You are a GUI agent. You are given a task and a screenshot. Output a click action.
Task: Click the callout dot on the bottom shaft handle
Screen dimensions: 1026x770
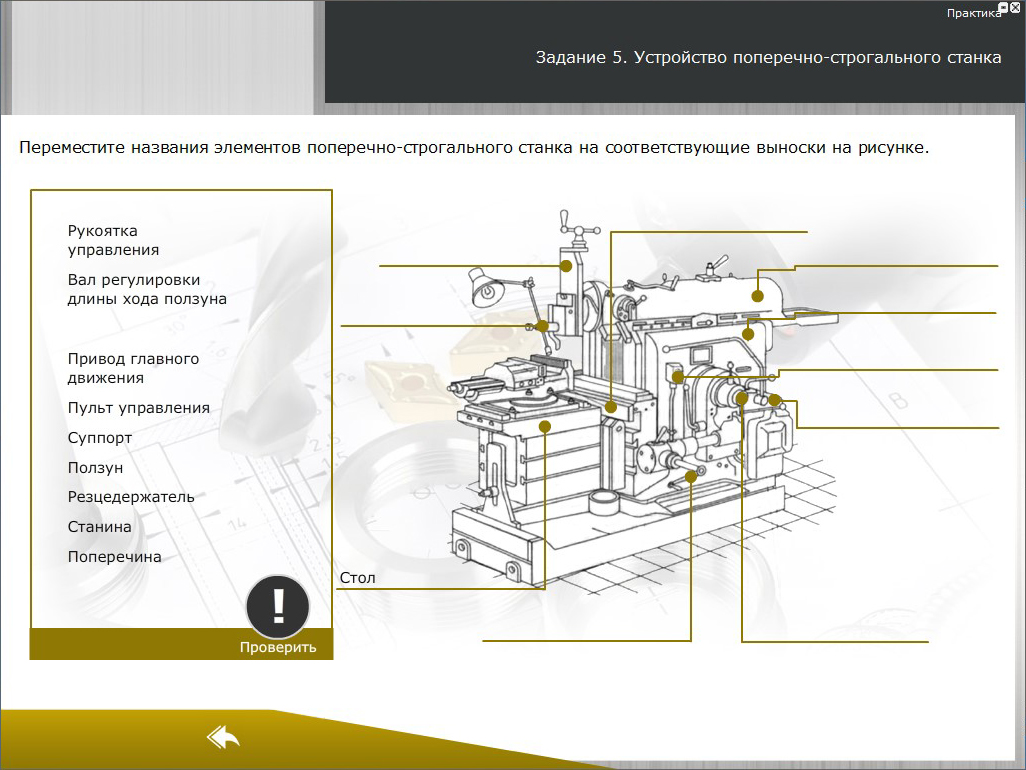(691, 479)
